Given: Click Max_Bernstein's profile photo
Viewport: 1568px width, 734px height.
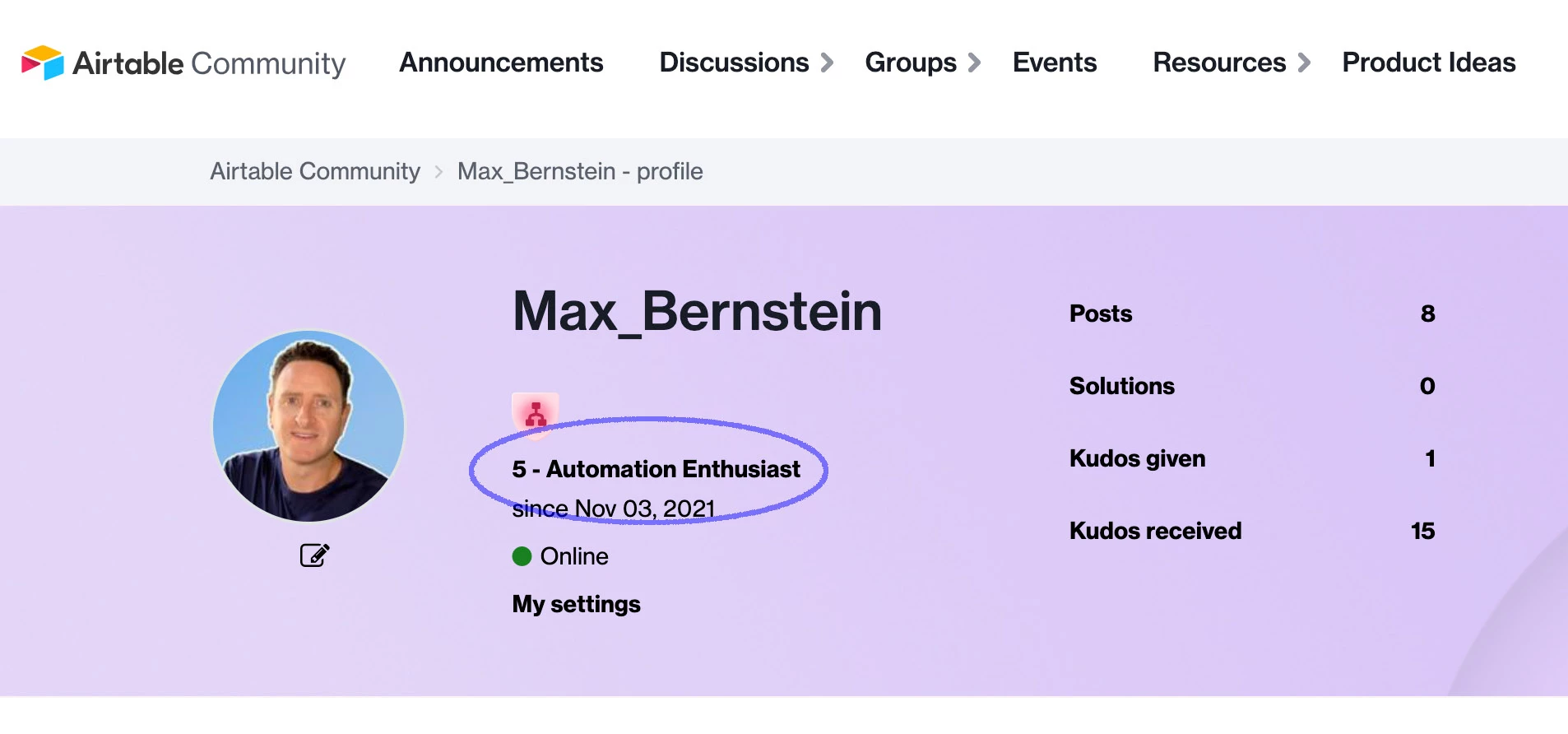Looking at the screenshot, I should coord(308,426).
